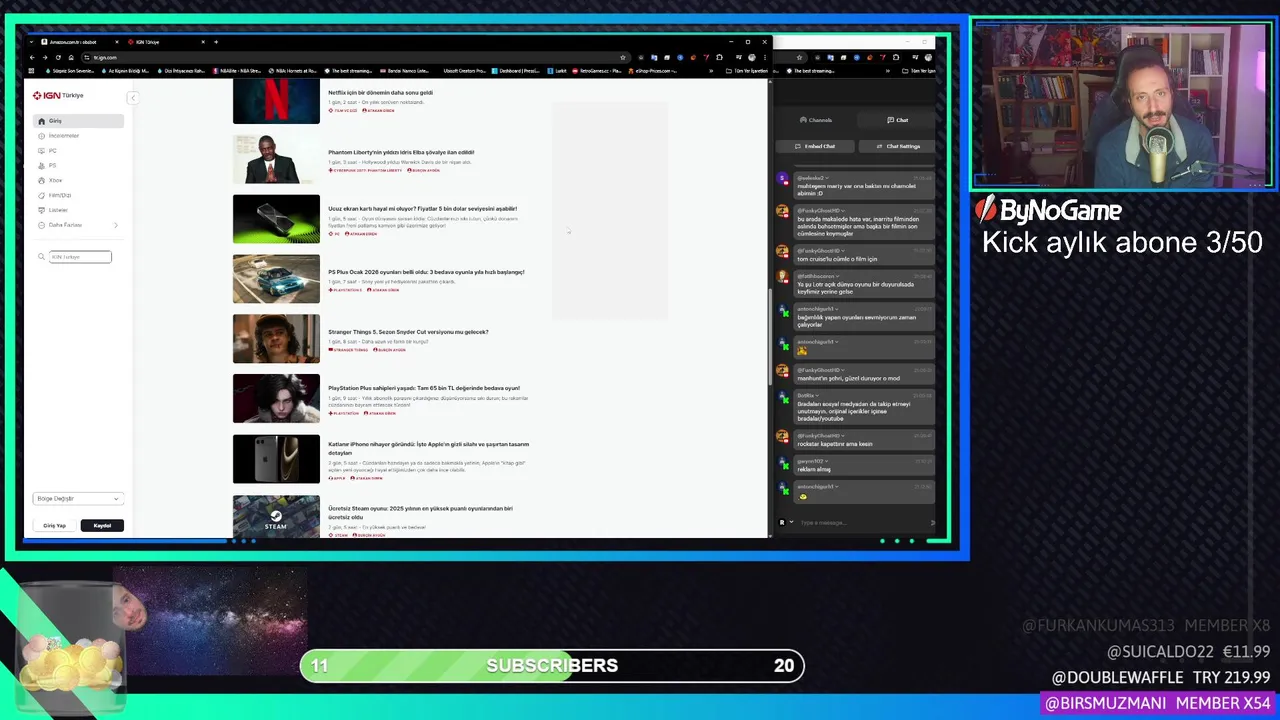Open Film/Dizi section in IGN sidebar

[x=60, y=196]
